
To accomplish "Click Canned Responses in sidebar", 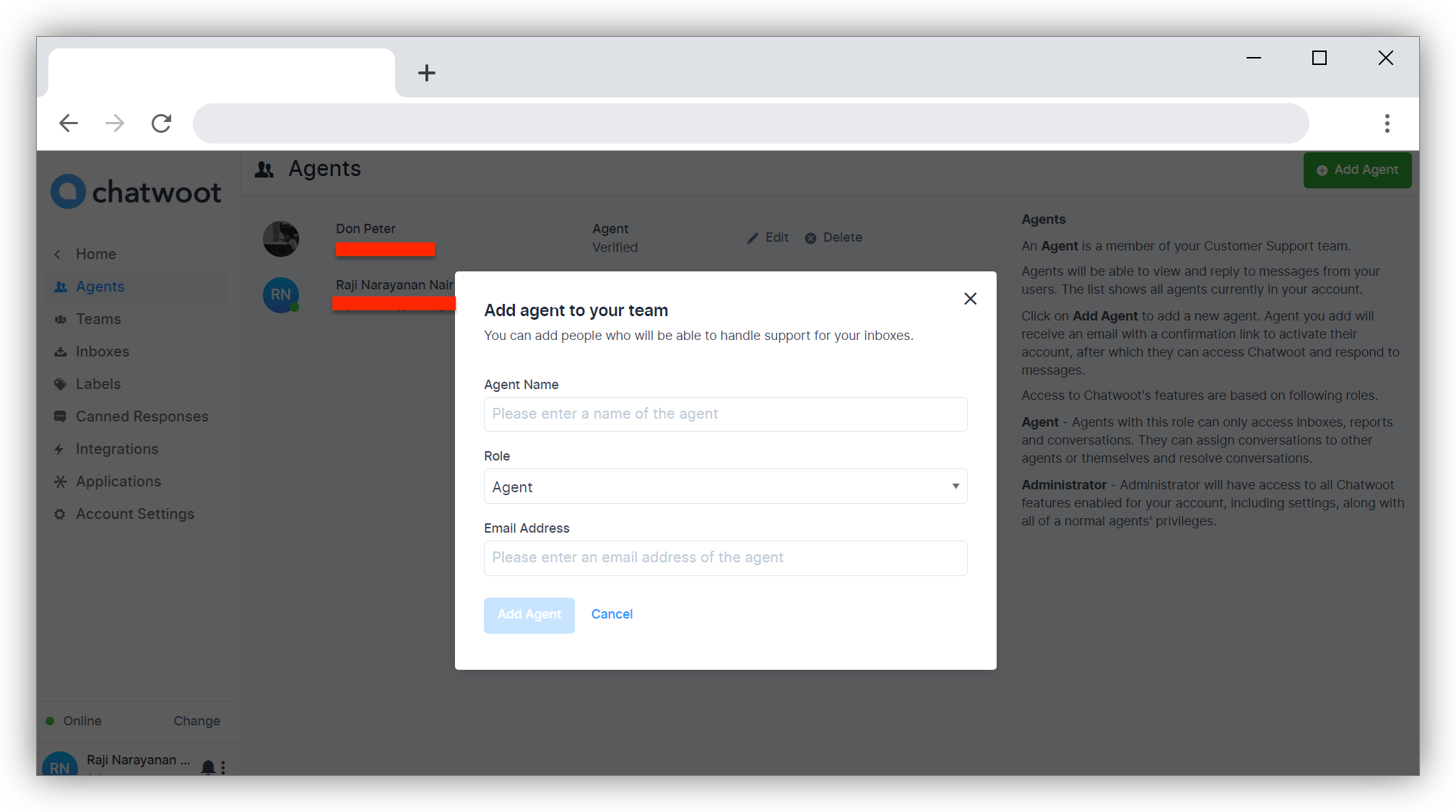I will (x=142, y=416).
